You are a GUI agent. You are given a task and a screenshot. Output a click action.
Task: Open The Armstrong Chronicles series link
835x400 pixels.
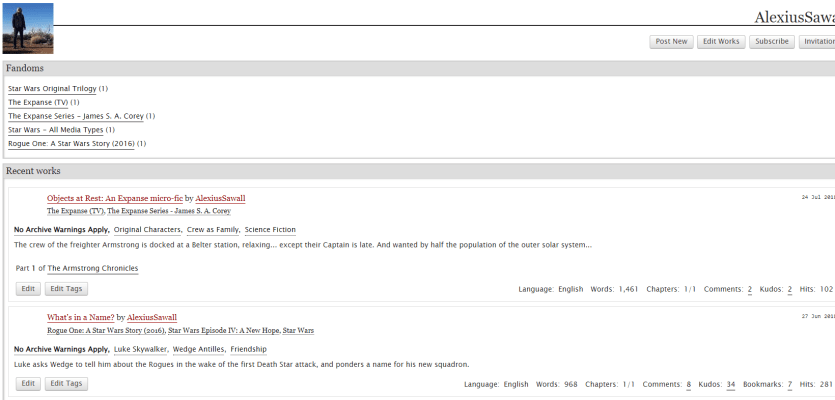[93, 269]
